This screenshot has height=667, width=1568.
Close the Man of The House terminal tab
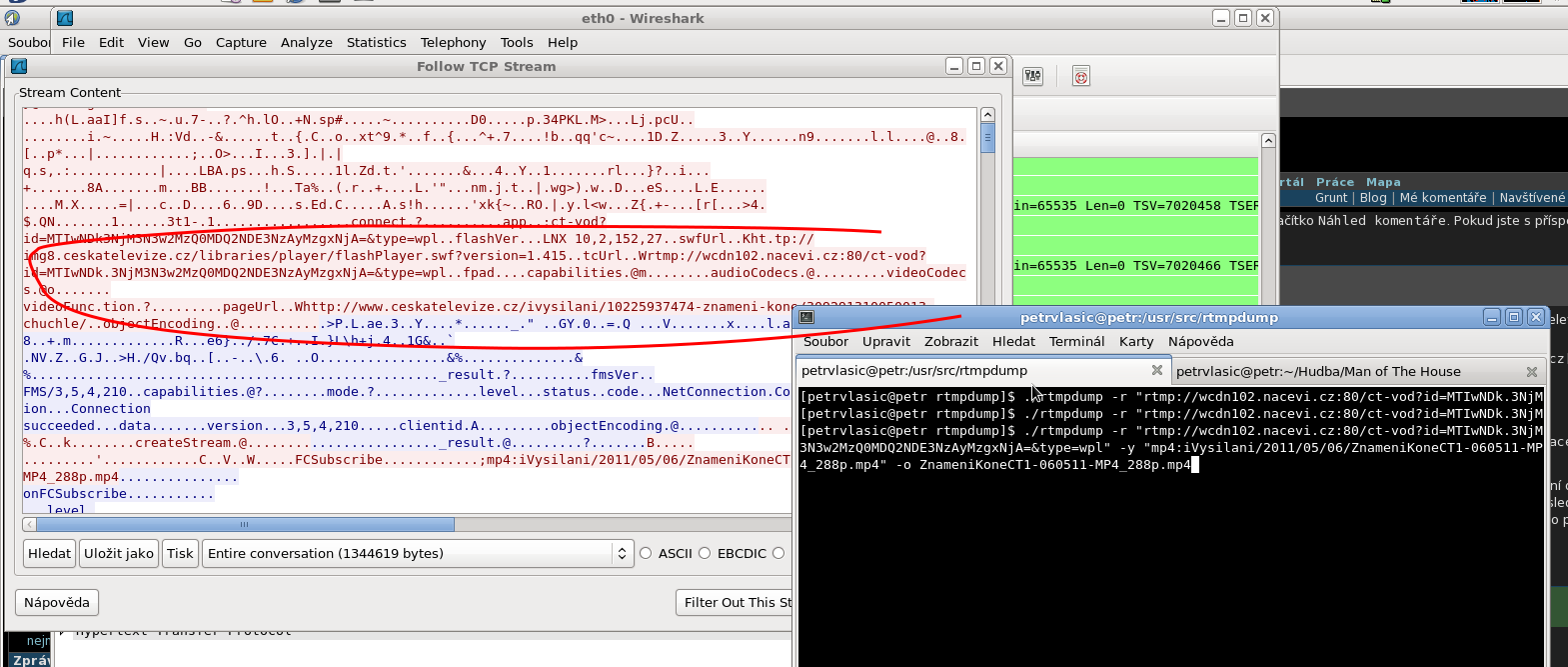pos(1532,372)
